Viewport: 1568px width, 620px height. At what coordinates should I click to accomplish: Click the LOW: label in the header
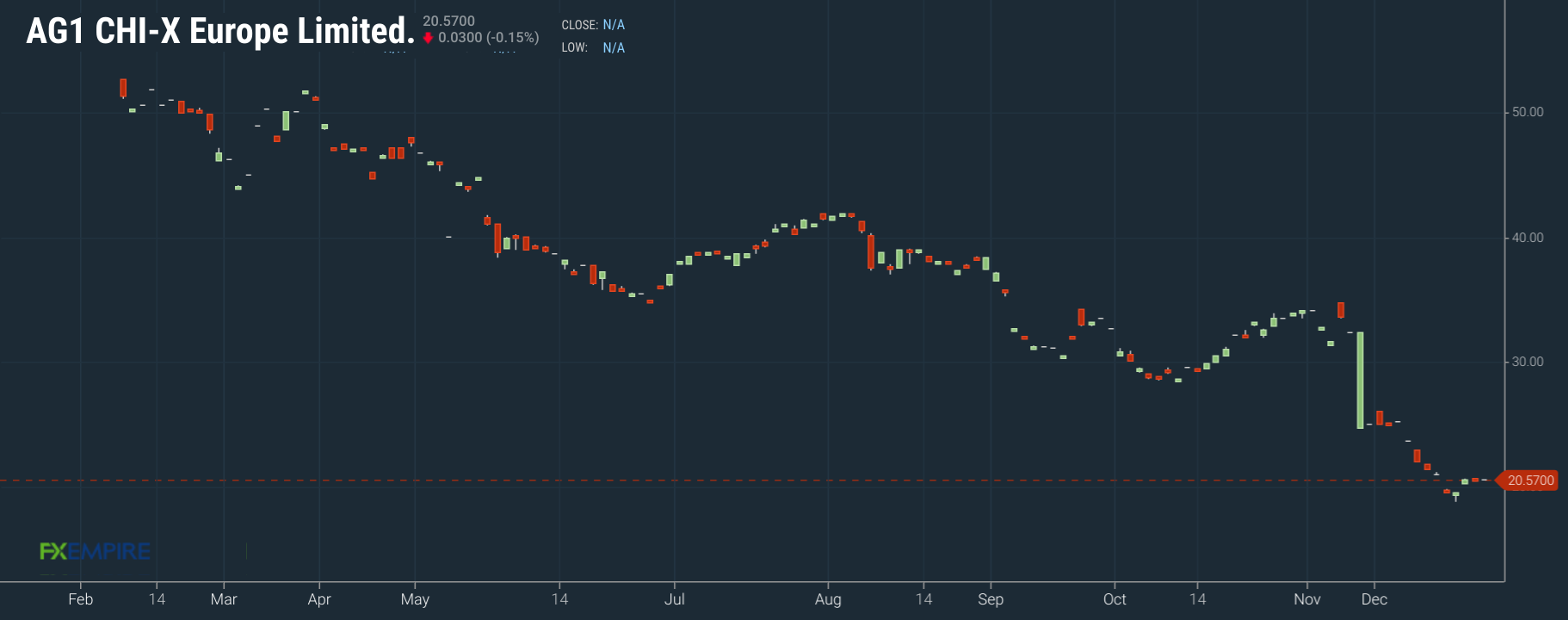[575, 48]
